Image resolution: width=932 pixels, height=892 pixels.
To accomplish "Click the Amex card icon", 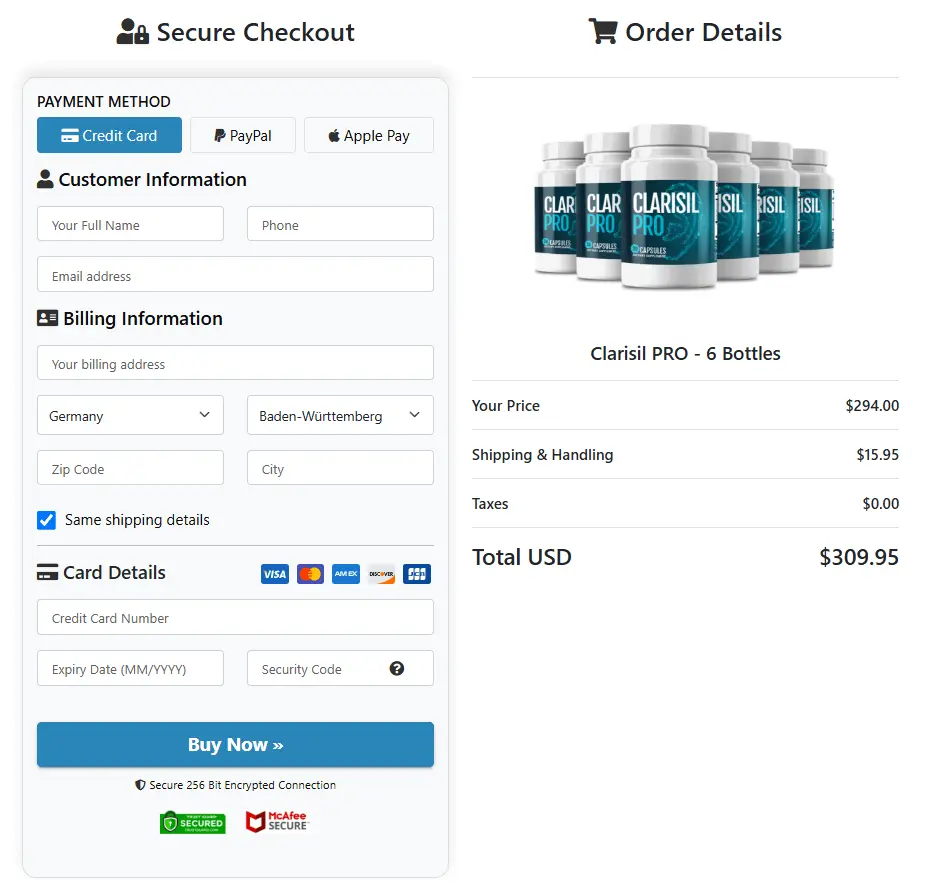I will 346,574.
